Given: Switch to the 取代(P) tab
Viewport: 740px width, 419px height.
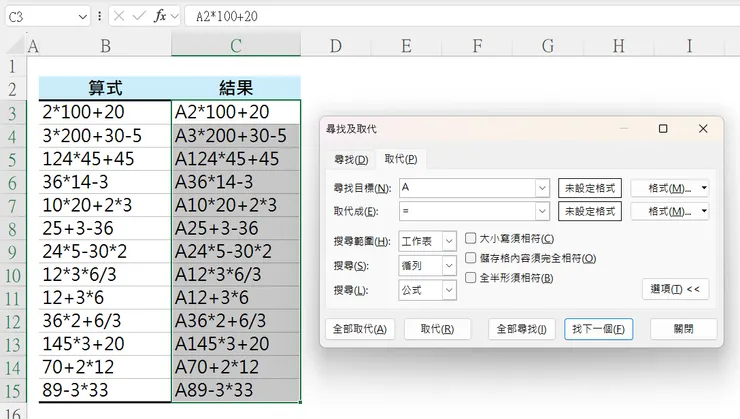Looking at the screenshot, I should click(x=401, y=159).
